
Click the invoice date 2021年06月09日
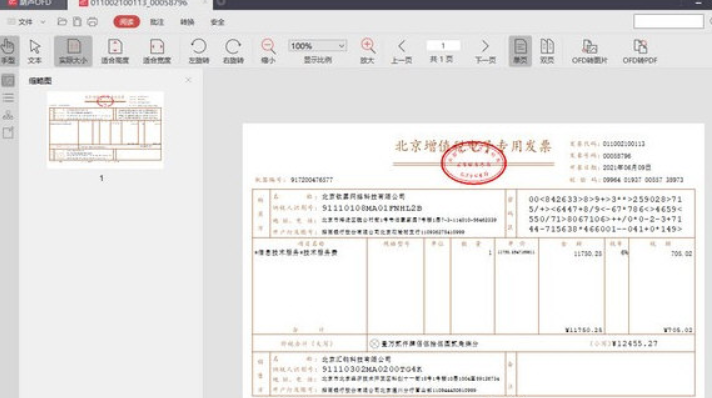627,167
